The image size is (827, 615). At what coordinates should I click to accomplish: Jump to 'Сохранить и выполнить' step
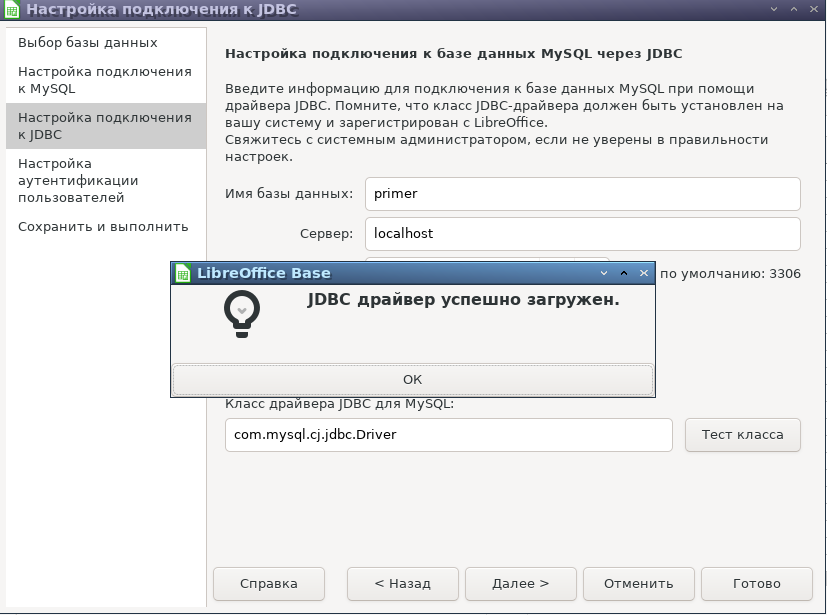coord(105,227)
